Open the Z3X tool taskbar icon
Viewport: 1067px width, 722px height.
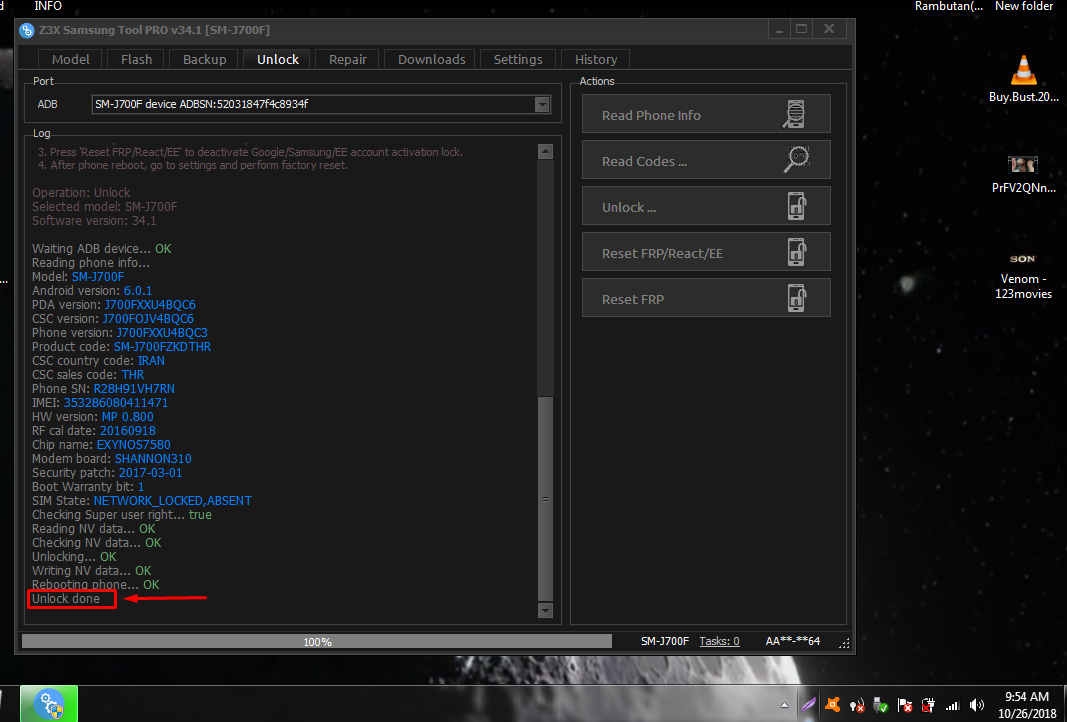pos(49,704)
